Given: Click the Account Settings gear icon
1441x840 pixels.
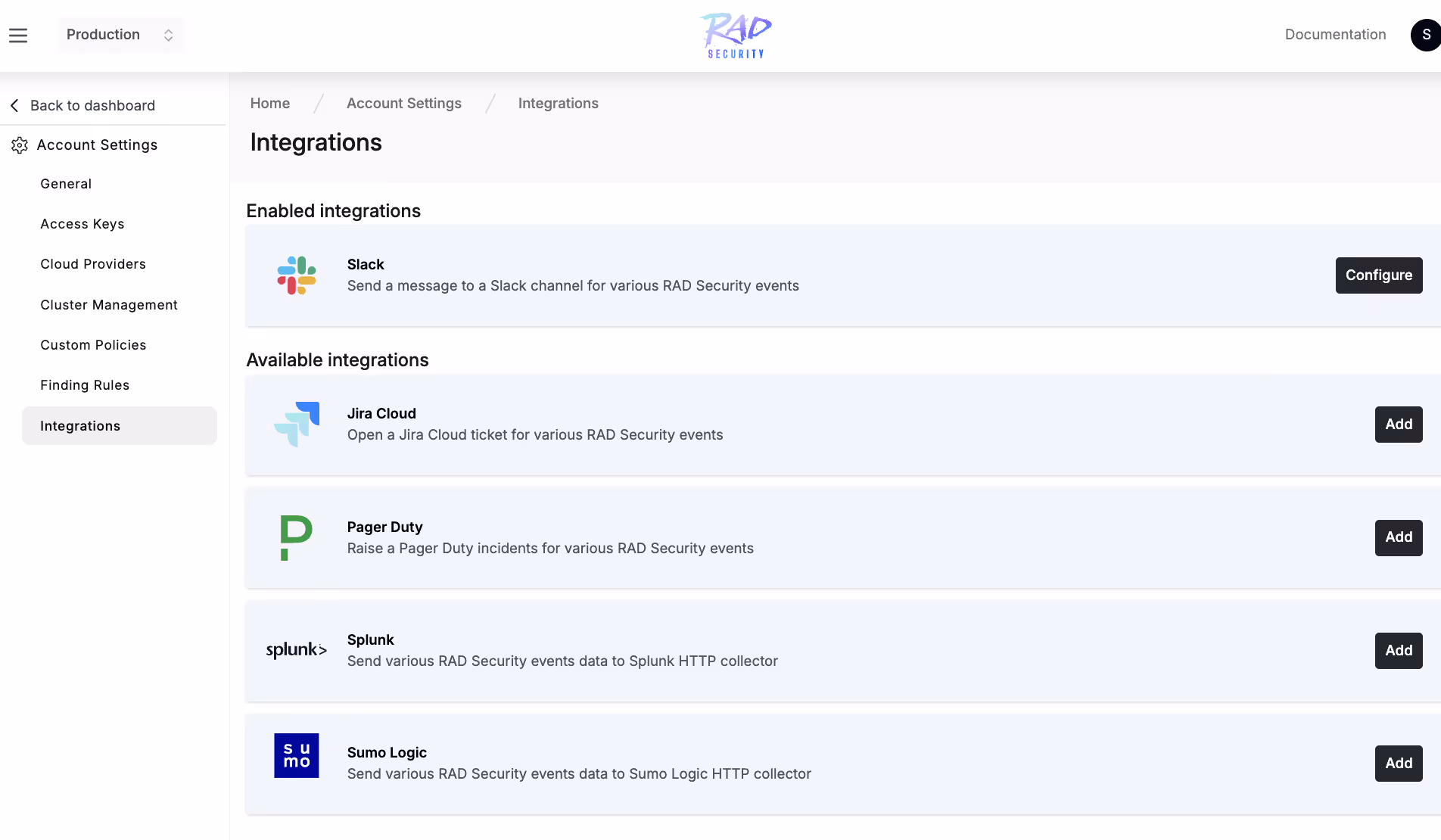Looking at the screenshot, I should 20,145.
